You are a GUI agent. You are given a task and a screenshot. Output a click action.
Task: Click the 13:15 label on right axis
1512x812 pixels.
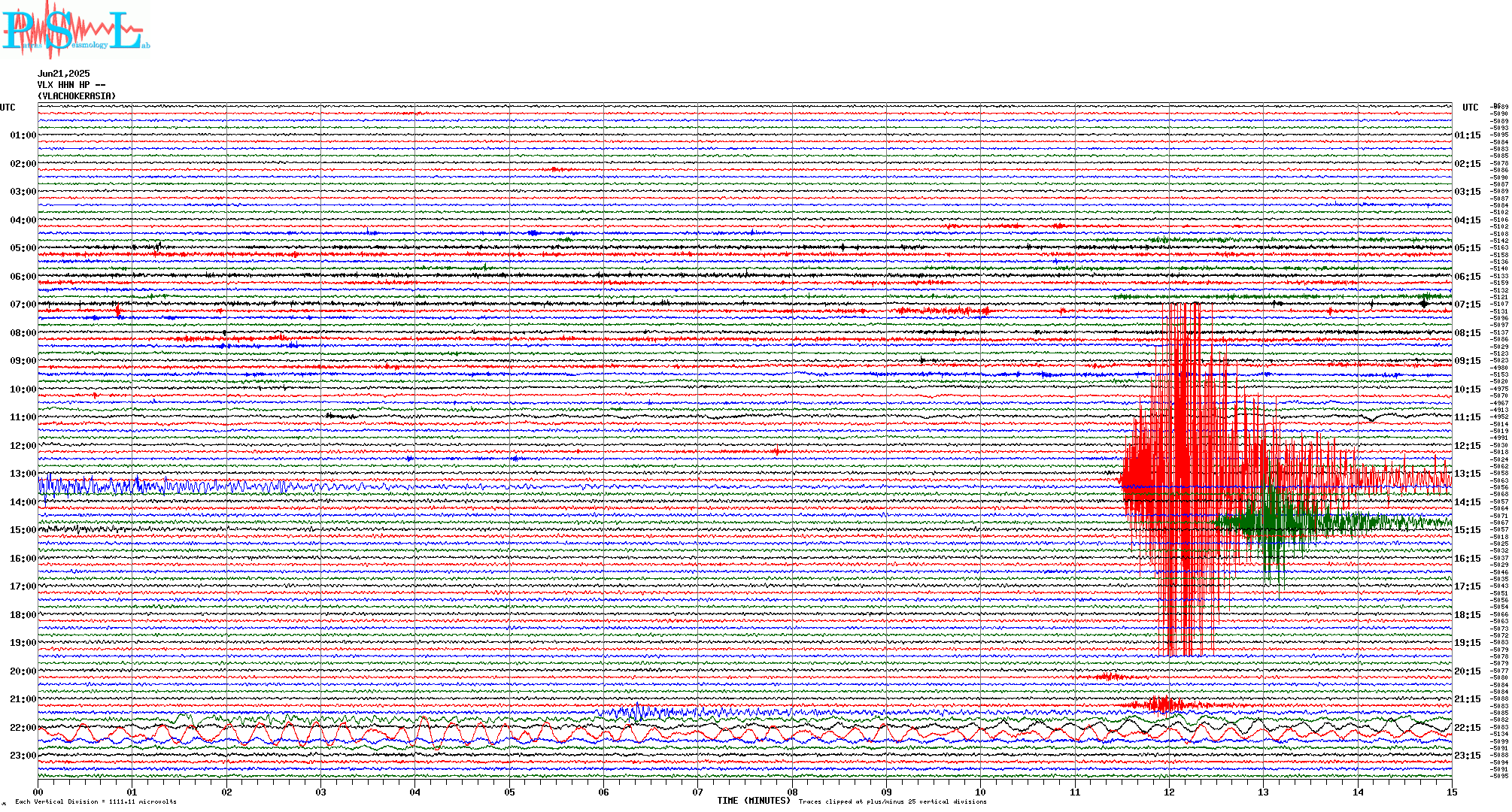pos(1468,474)
